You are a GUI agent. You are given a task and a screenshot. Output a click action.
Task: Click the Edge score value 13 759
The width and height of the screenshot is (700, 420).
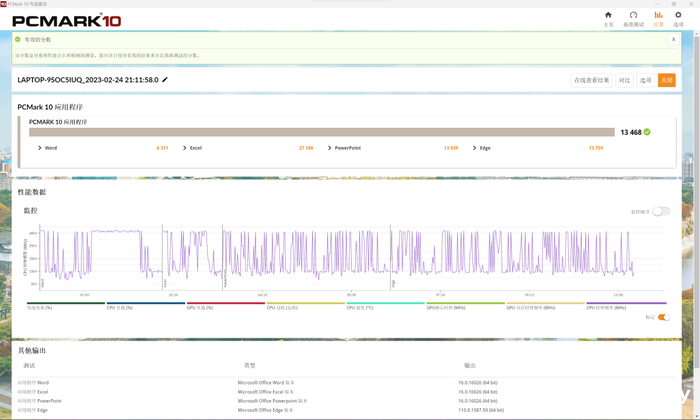click(596, 148)
